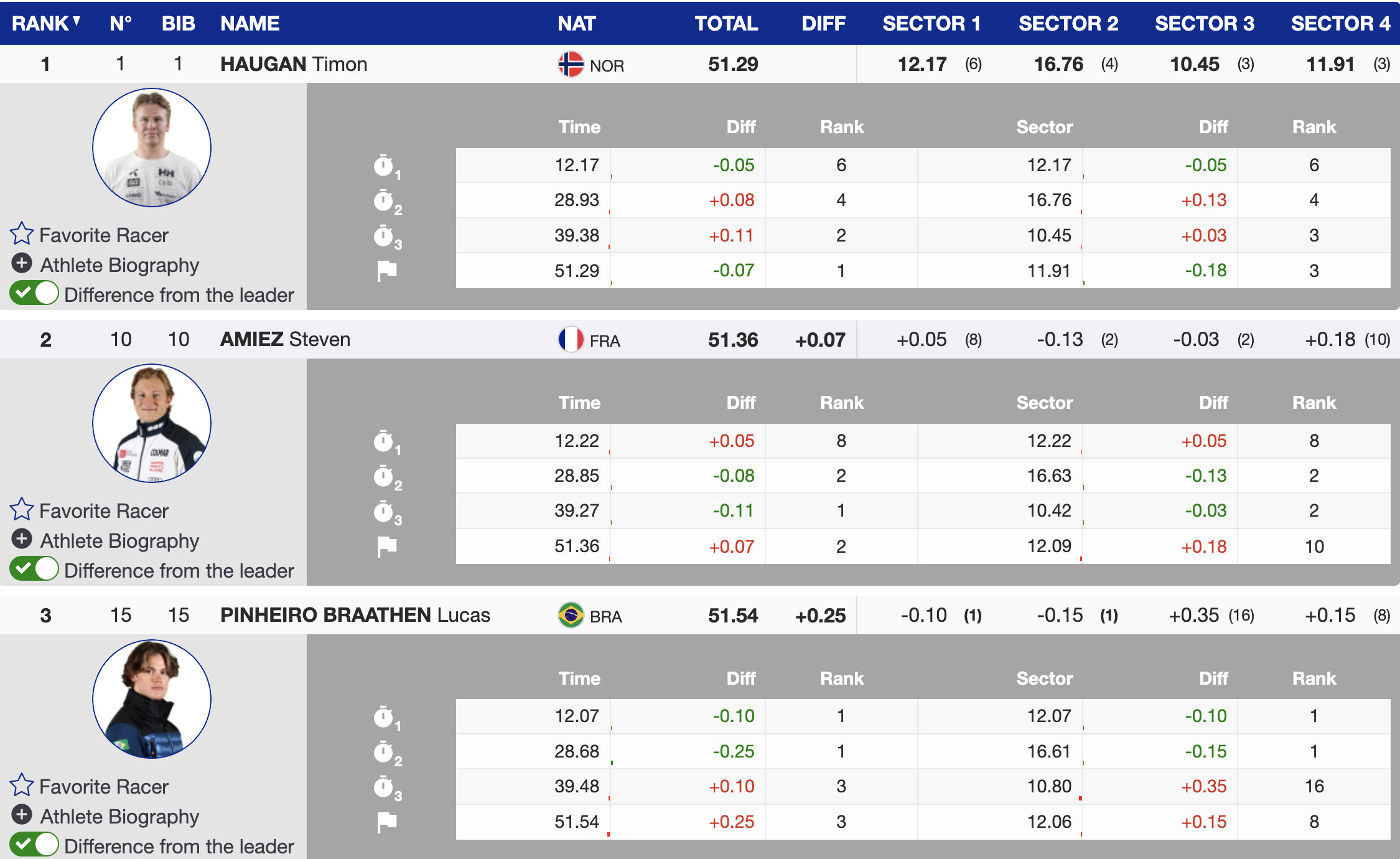Click the Brazil flag icon
1400x859 pixels.
pos(571,616)
